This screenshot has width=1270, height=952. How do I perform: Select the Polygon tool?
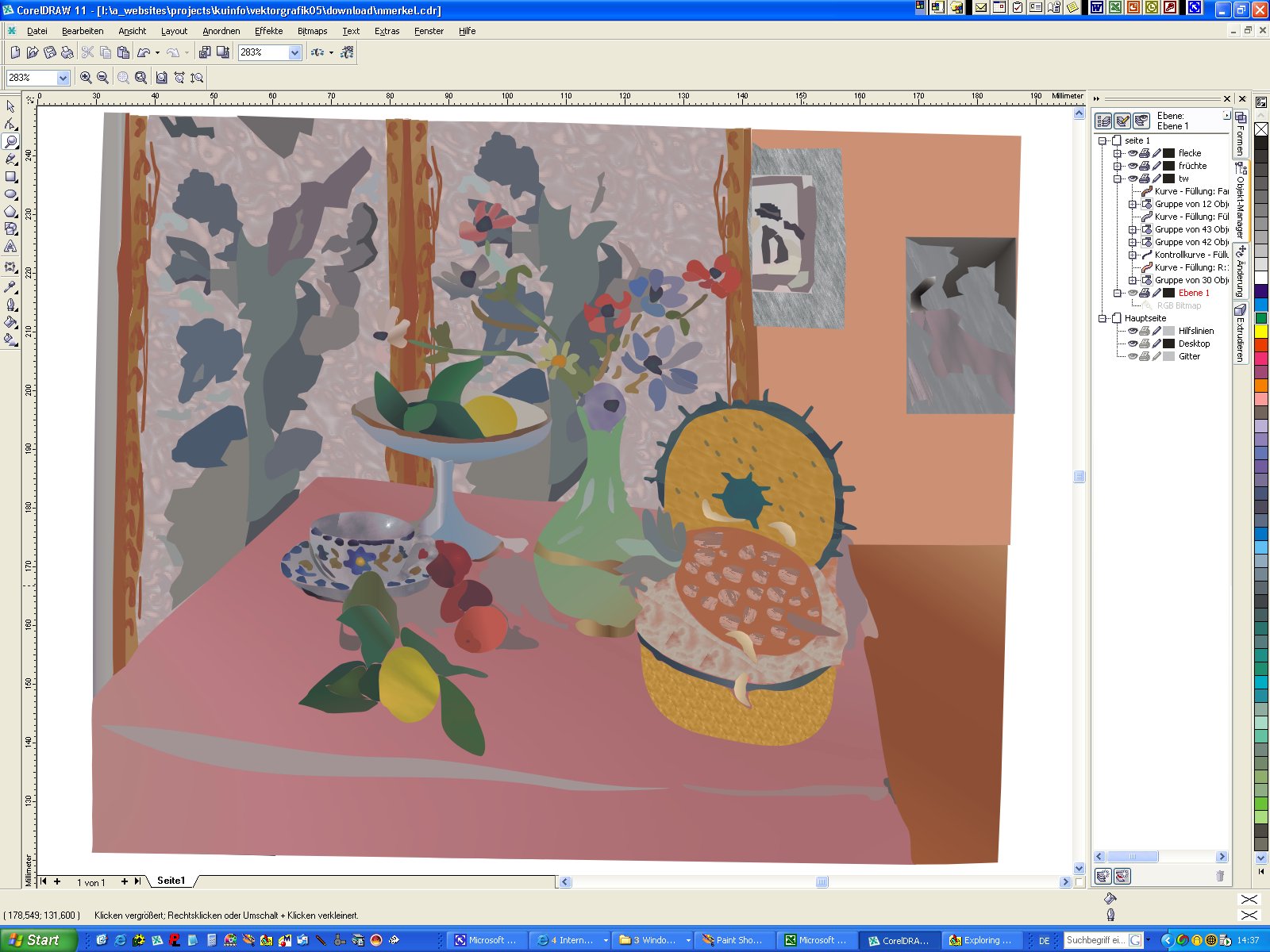(x=10, y=211)
